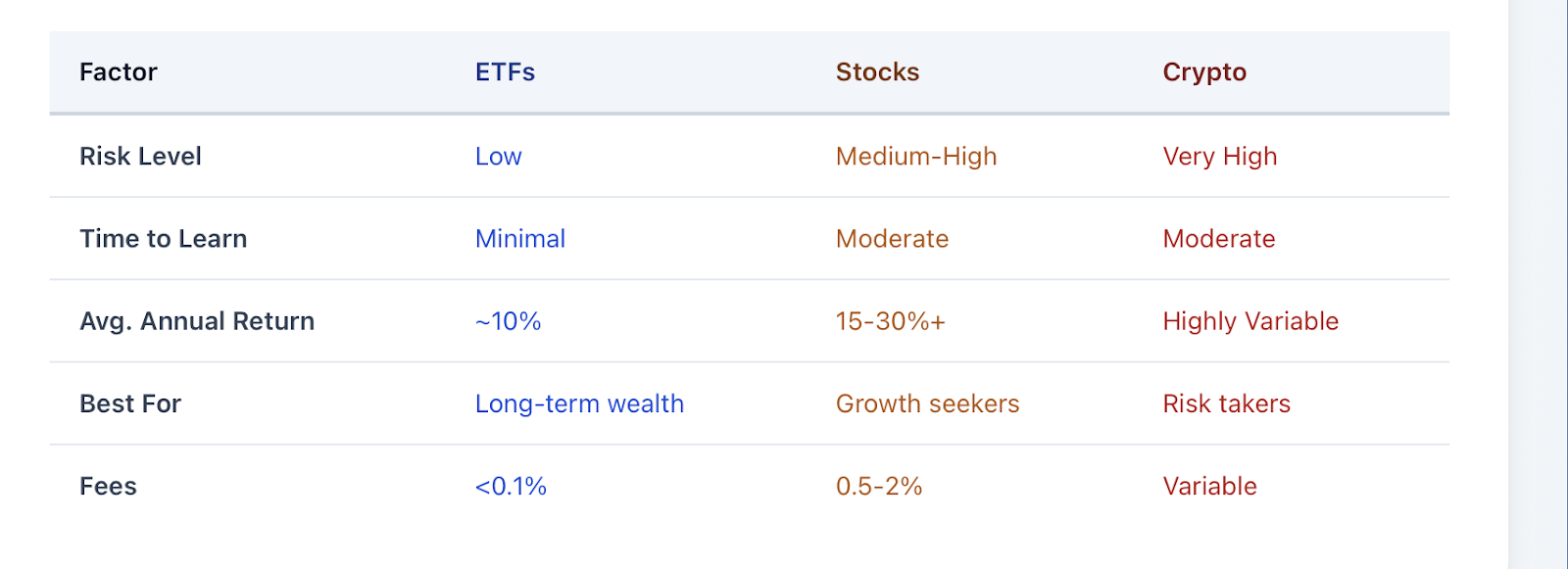Click the ETFs 'Low' risk cell

point(498,157)
